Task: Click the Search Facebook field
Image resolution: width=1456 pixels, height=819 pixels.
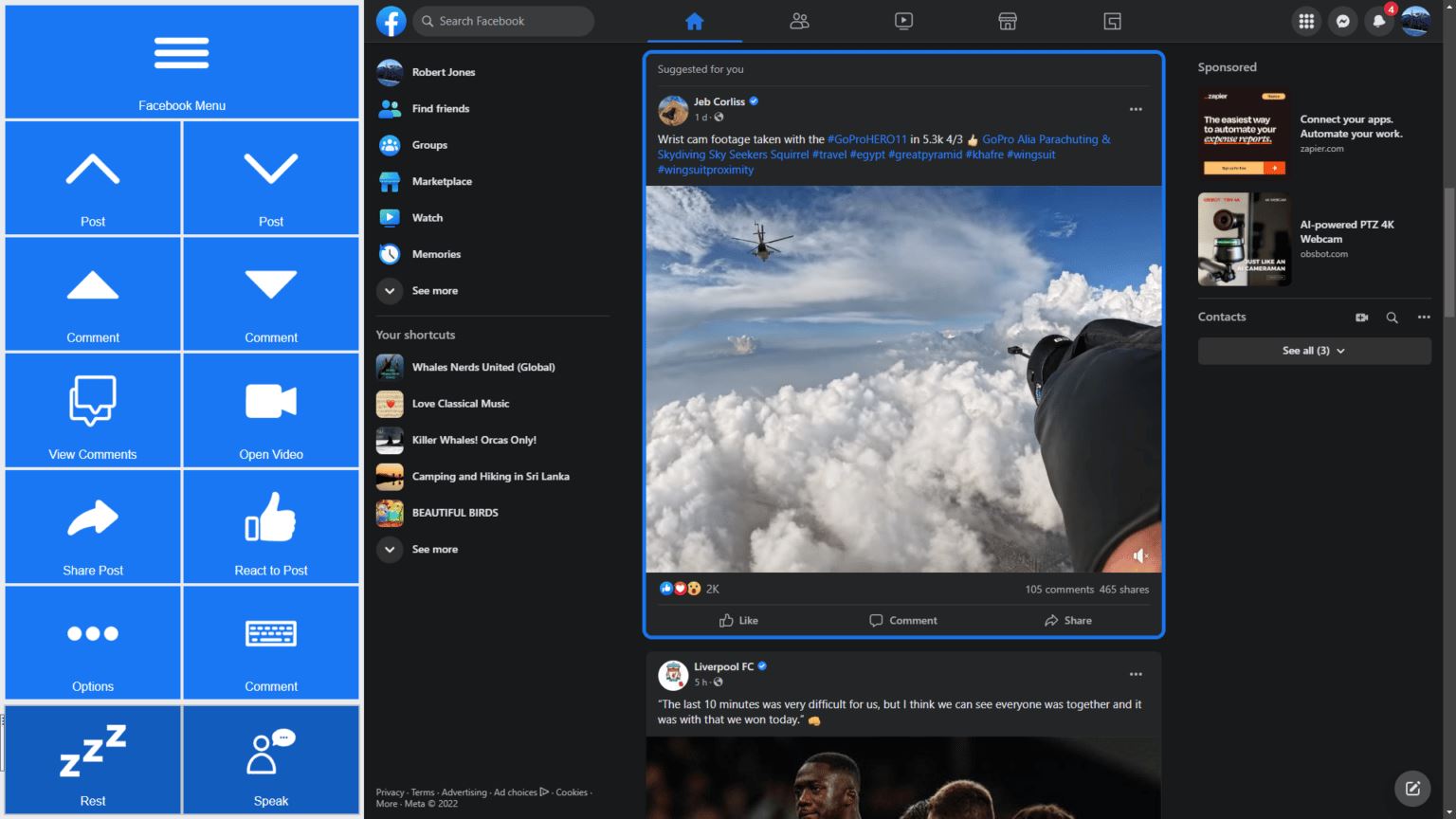Action: coord(503,21)
